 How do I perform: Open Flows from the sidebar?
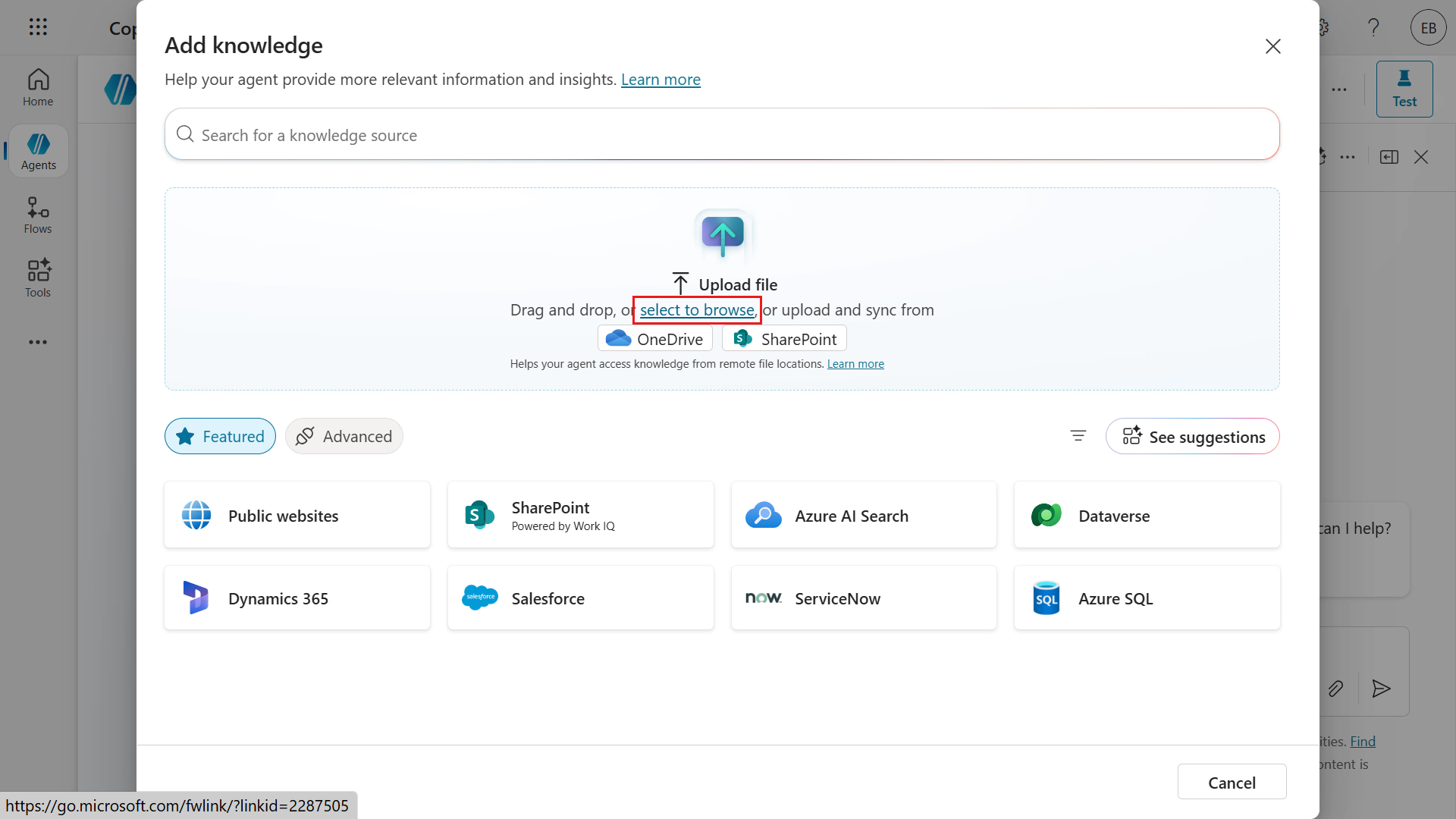pyautogui.click(x=36, y=215)
